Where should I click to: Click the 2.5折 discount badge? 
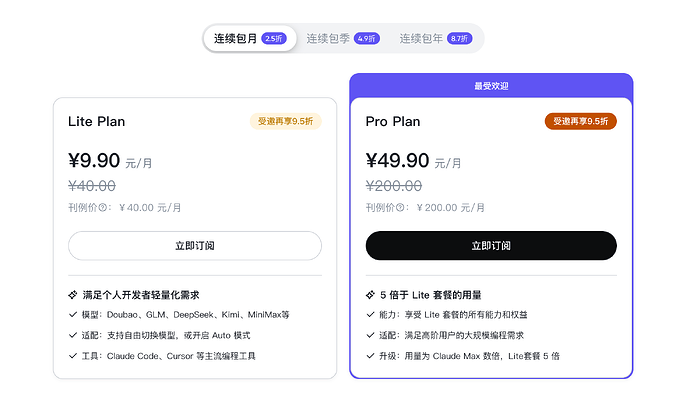274,39
